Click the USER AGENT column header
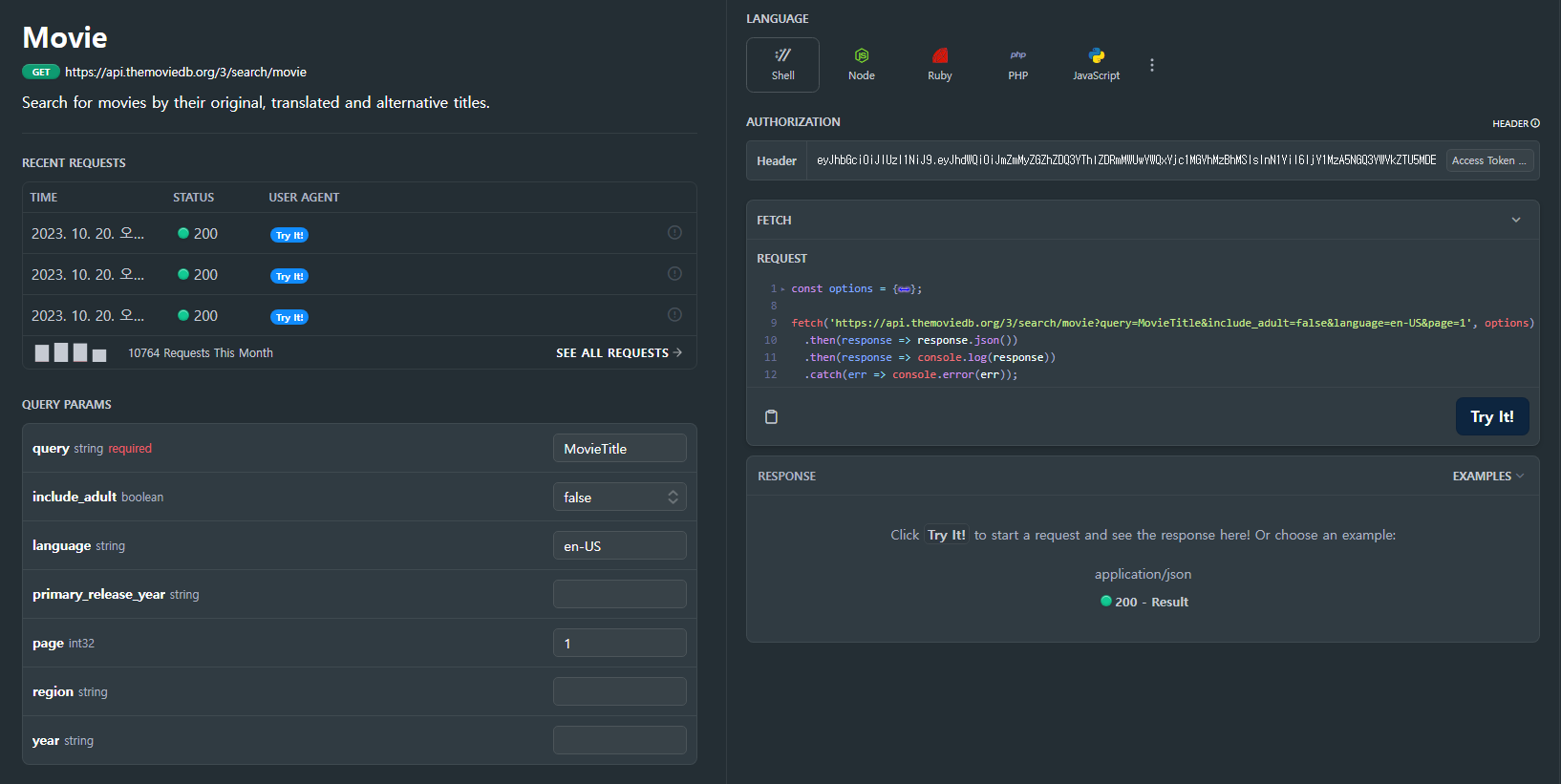 (304, 197)
